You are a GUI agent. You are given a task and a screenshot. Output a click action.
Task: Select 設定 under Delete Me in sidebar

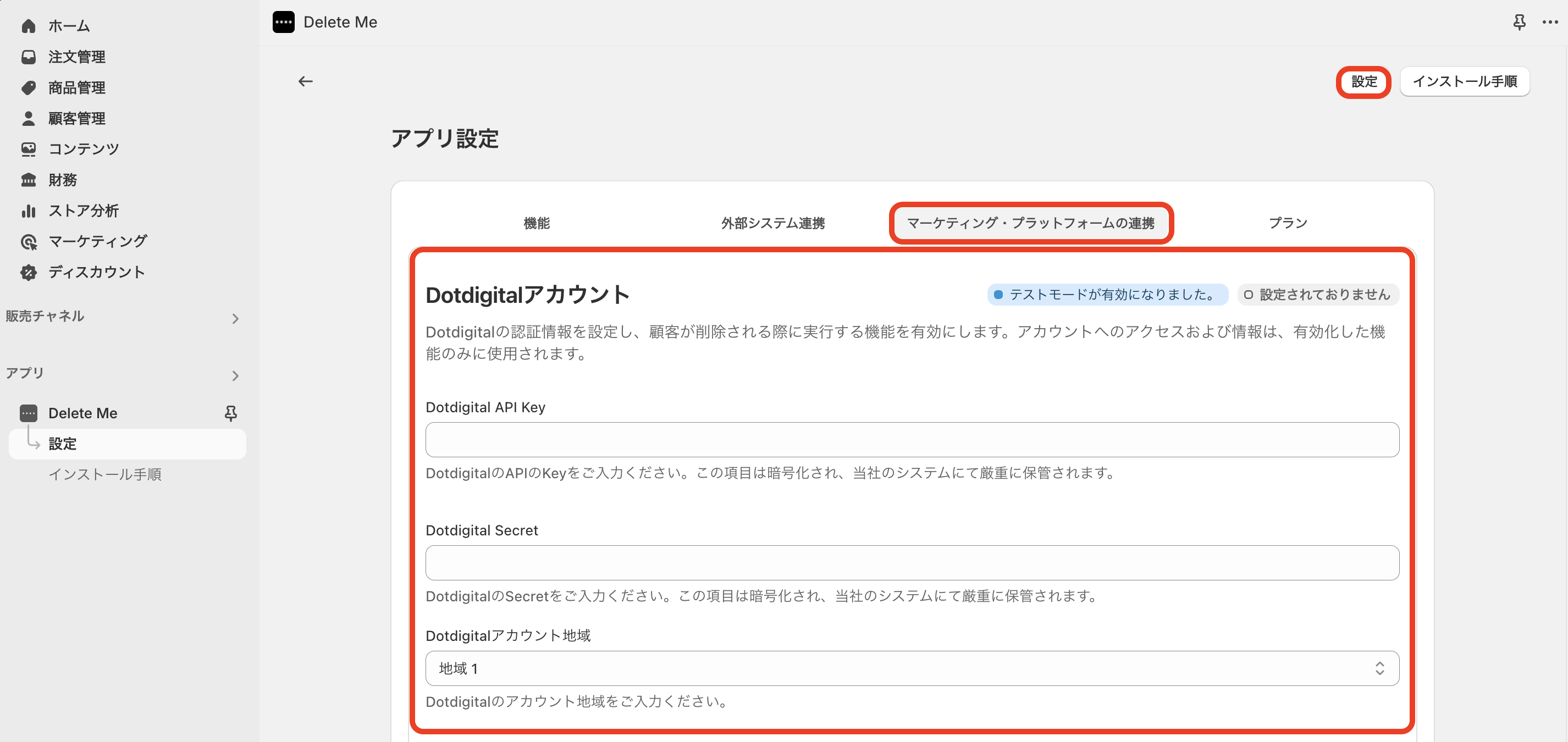127,444
